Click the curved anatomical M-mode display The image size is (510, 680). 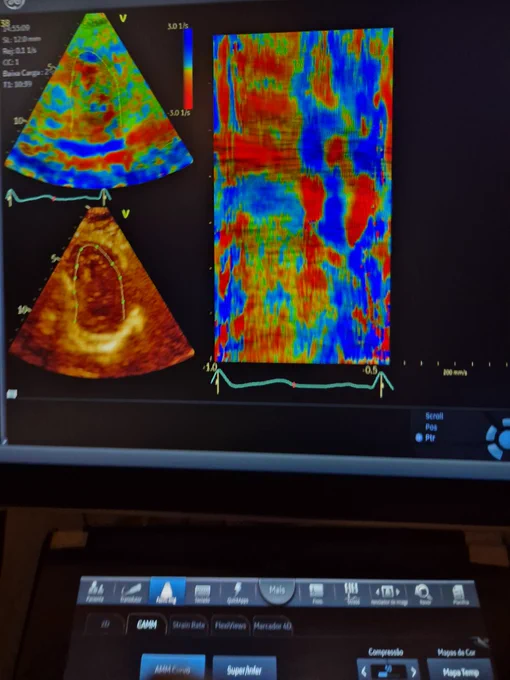click(x=303, y=196)
